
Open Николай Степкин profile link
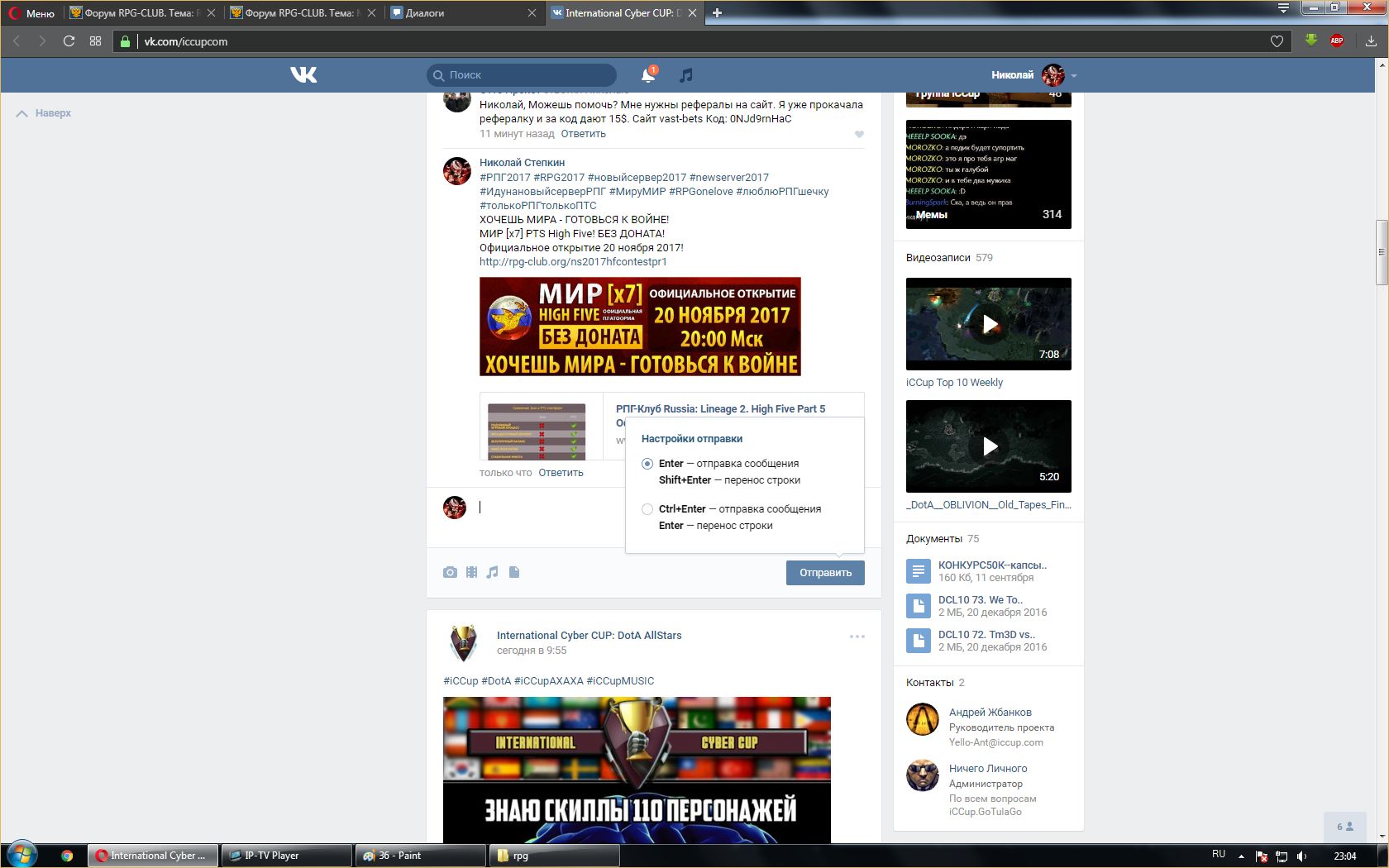click(522, 163)
